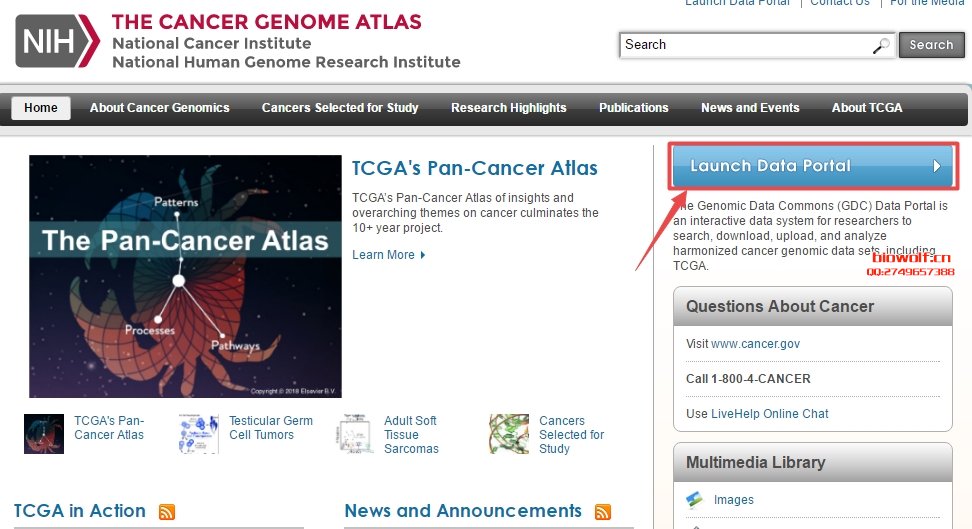Click the Learn More arrow icon
This screenshot has width=972, height=529.
(x=423, y=255)
